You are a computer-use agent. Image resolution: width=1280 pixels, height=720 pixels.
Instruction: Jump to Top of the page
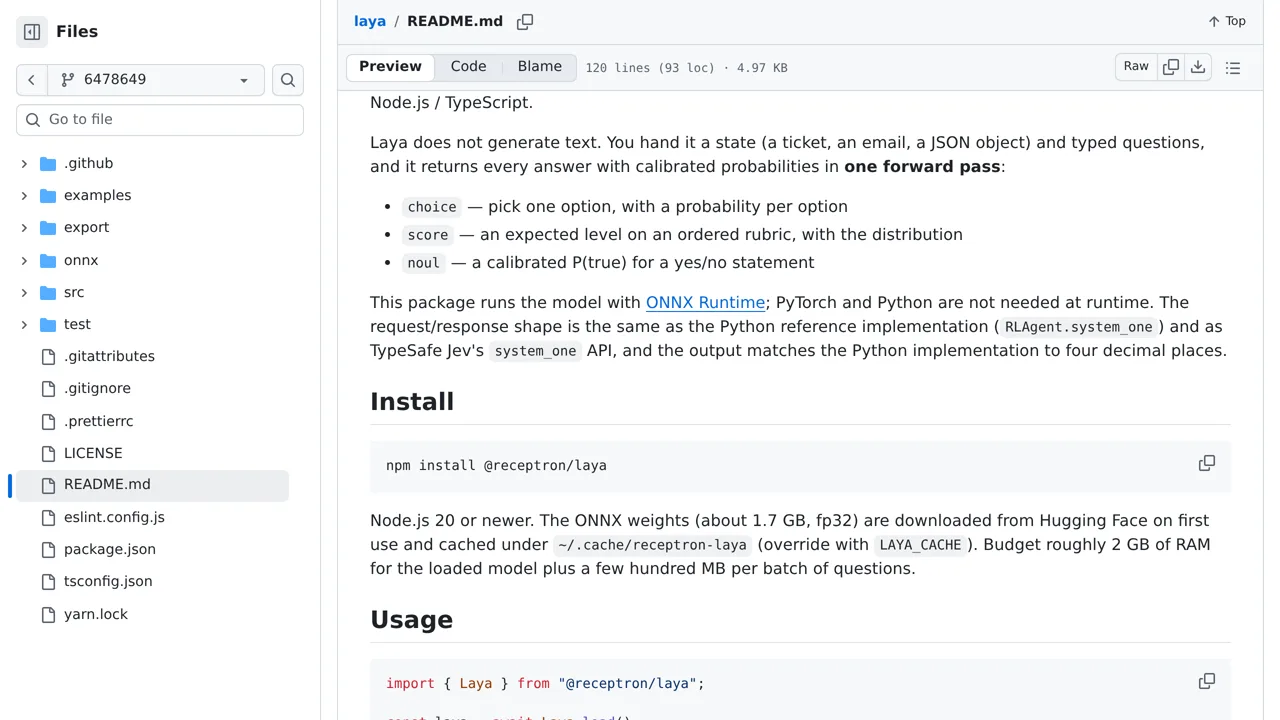click(1227, 22)
